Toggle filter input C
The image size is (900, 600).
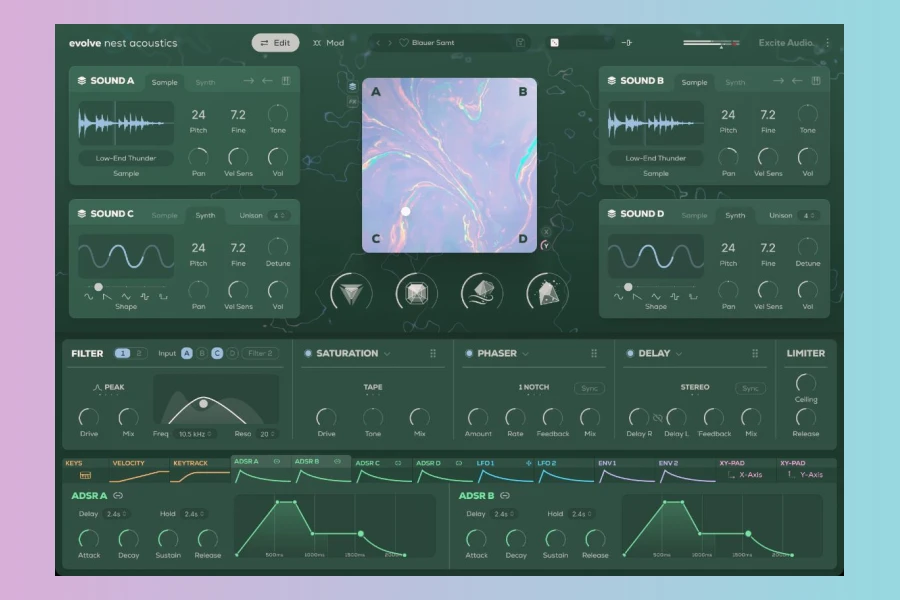[x=217, y=353]
